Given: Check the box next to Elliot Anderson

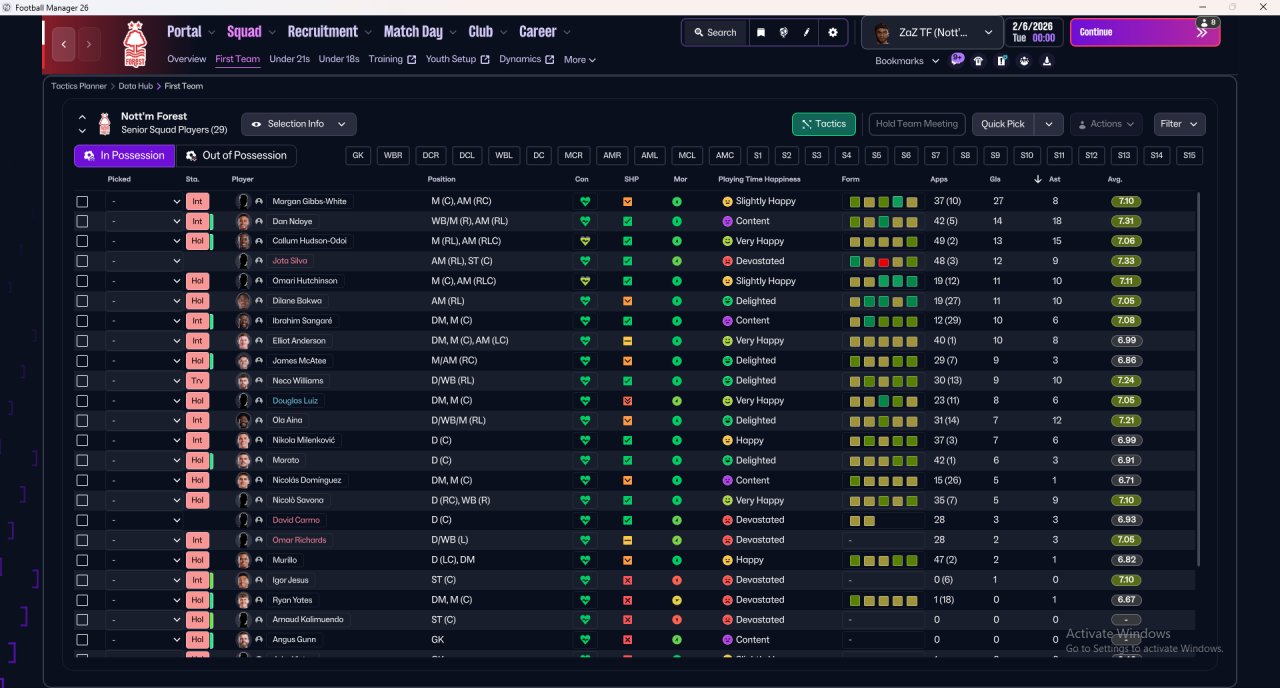Looking at the screenshot, I should 82,341.
